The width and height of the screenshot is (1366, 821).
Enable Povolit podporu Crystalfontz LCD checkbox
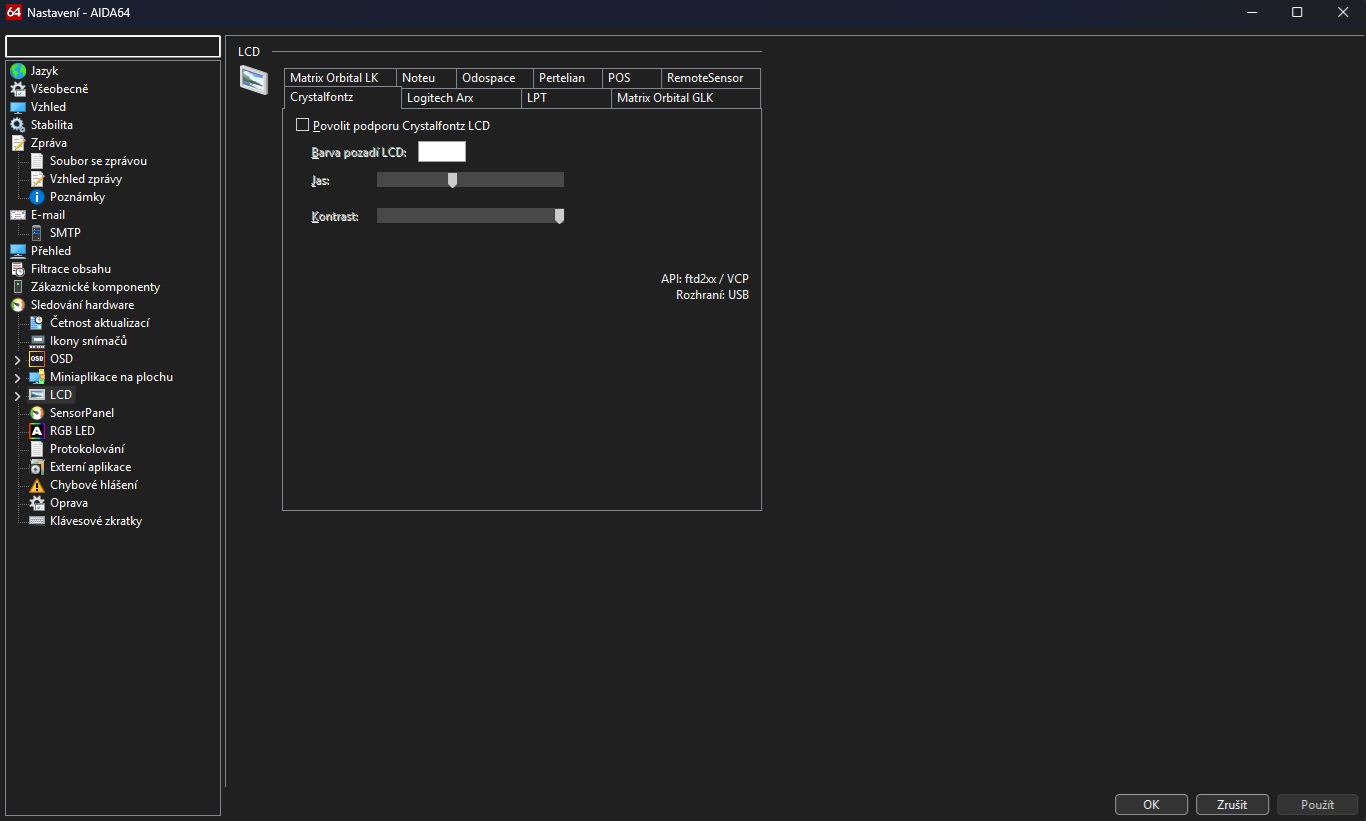(x=303, y=126)
